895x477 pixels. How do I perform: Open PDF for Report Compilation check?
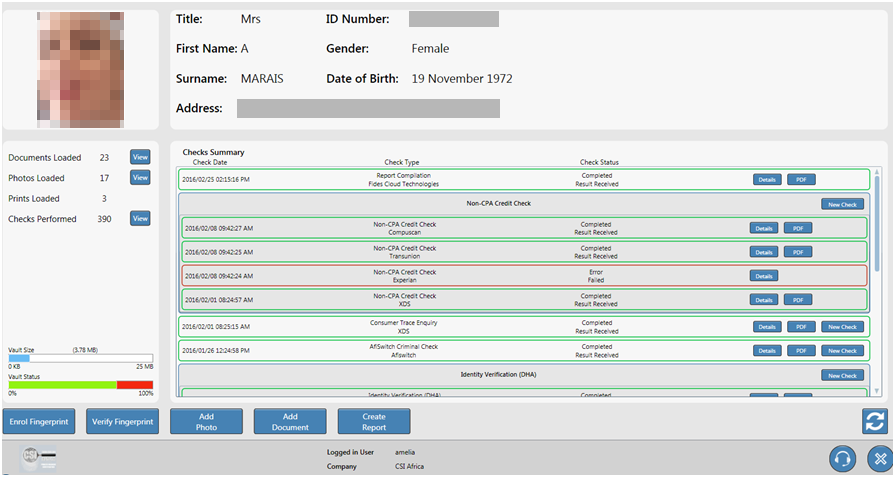click(801, 180)
